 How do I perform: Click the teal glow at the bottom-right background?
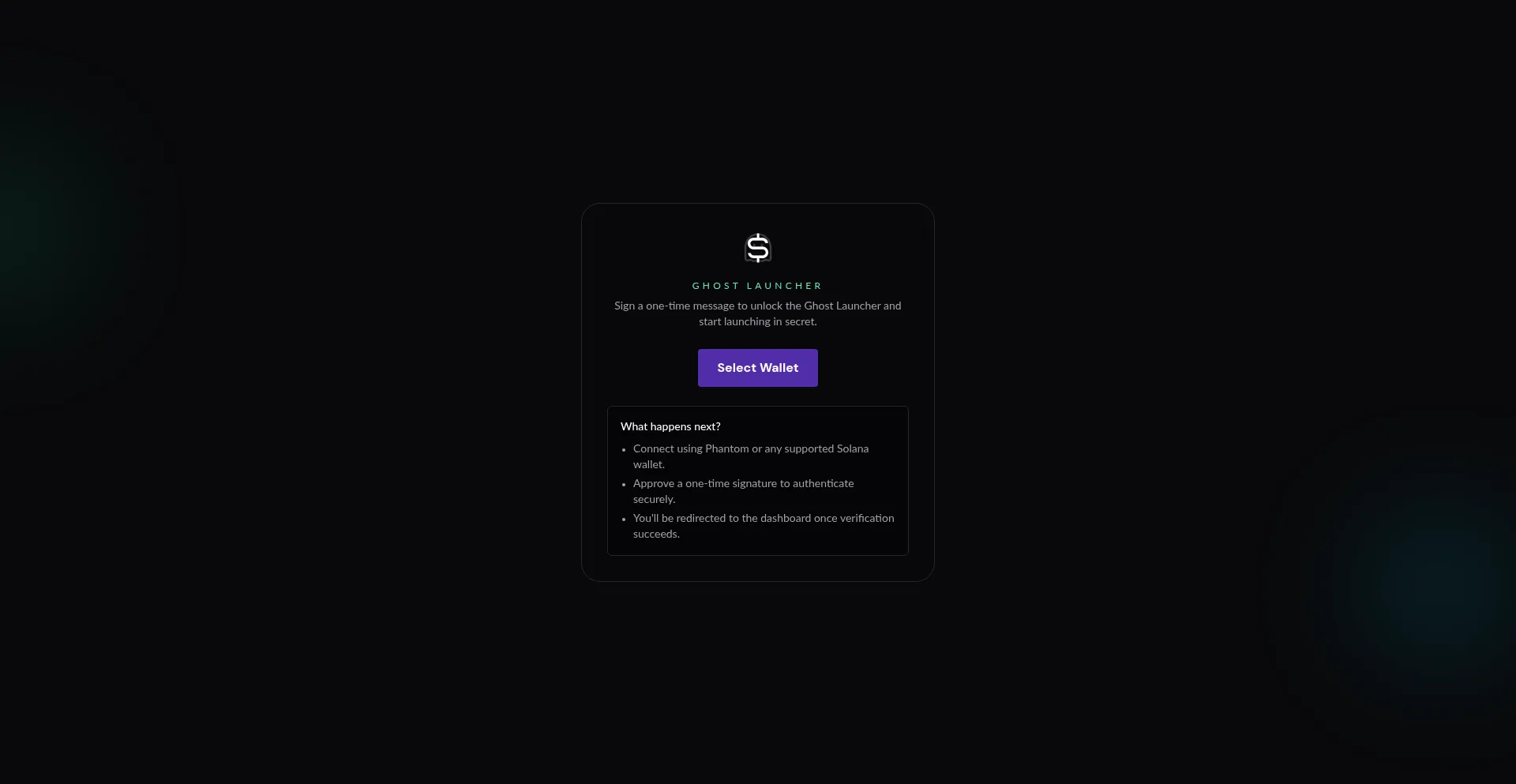coord(1429,584)
